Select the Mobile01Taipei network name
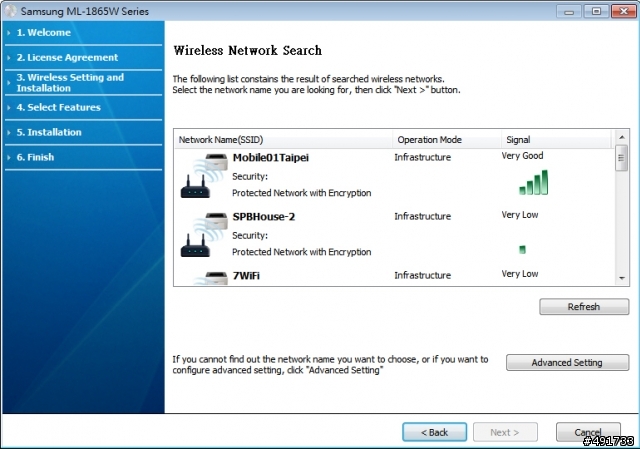This screenshot has height=449, width=640. point(270,158)
